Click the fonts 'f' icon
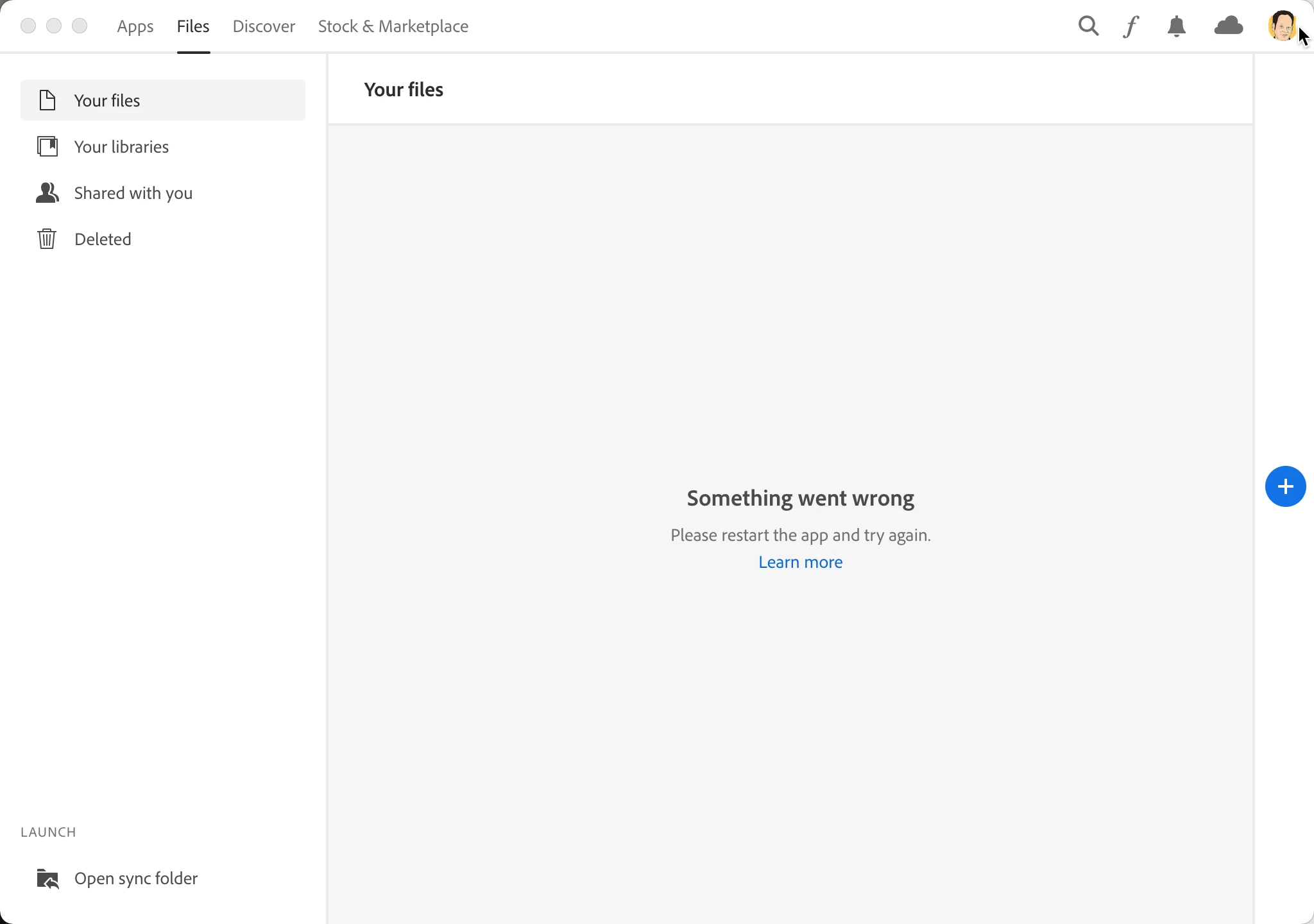This screenshot has height=924, width=1314. 1131,26
